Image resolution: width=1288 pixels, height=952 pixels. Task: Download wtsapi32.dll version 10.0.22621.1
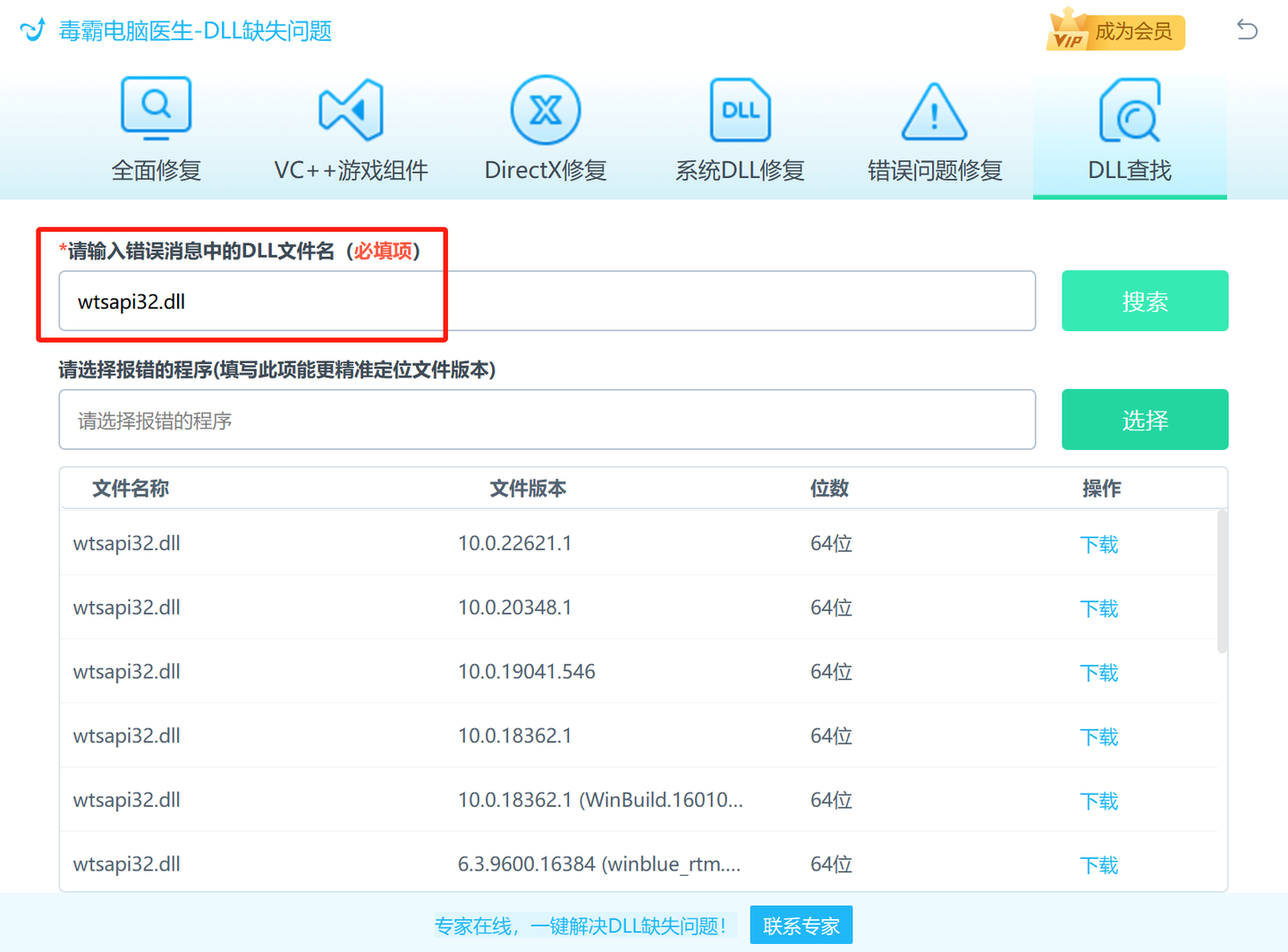coord(1099,543)
